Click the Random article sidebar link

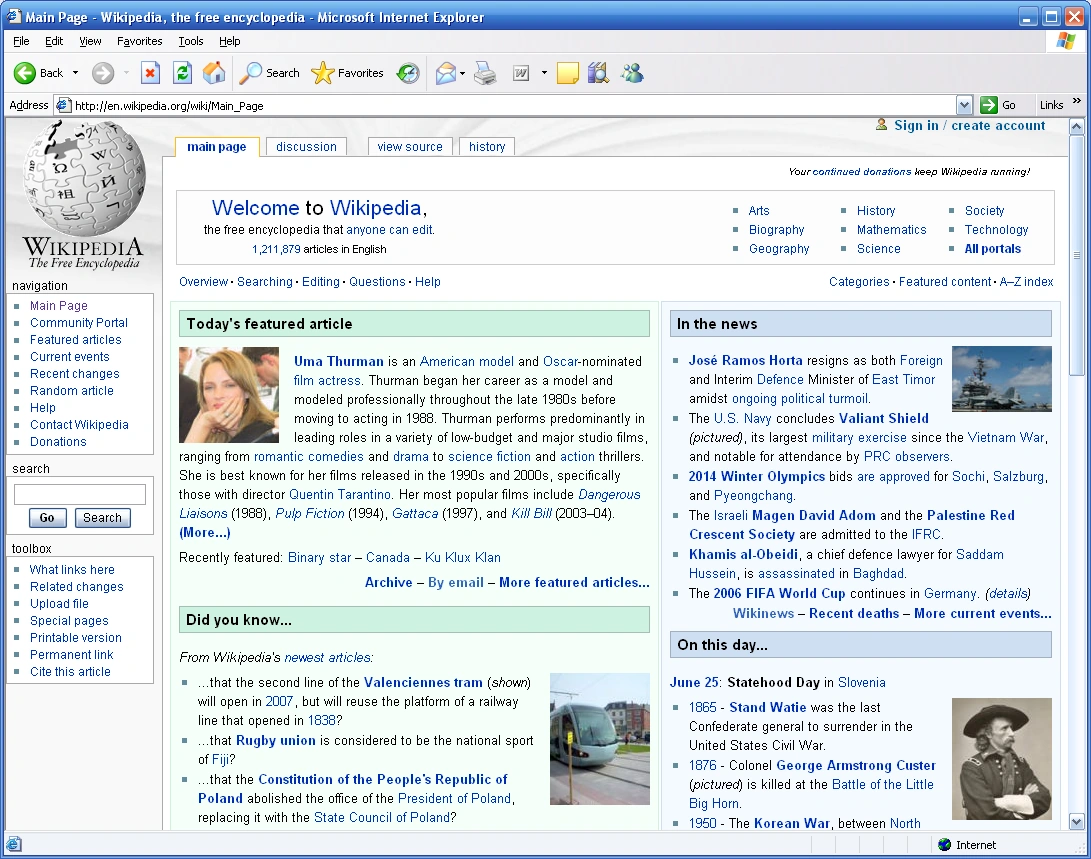pos(72,391)
